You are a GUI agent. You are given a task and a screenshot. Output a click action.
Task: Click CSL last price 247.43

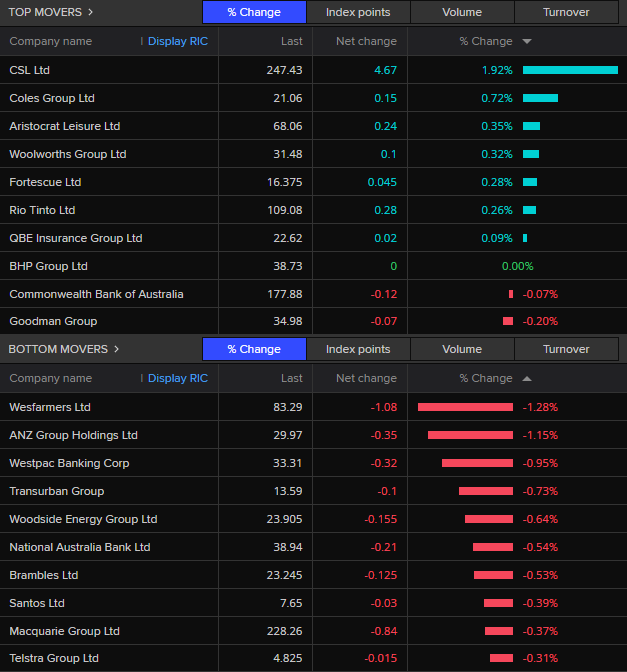tap(285, 70)
